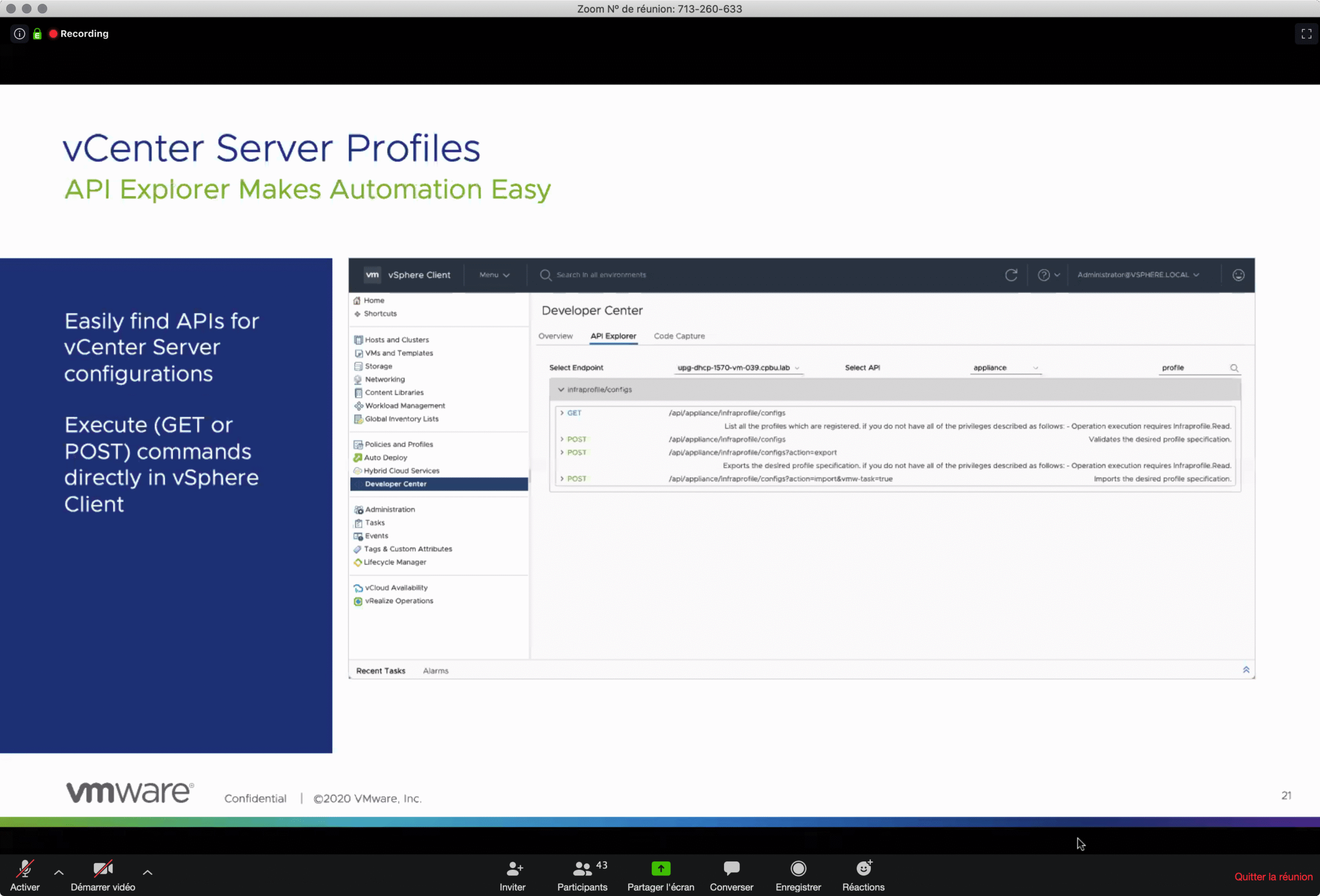The image size is (1320, 896).
Task: Click green encryption lock icon
Action: pos(38,34)
